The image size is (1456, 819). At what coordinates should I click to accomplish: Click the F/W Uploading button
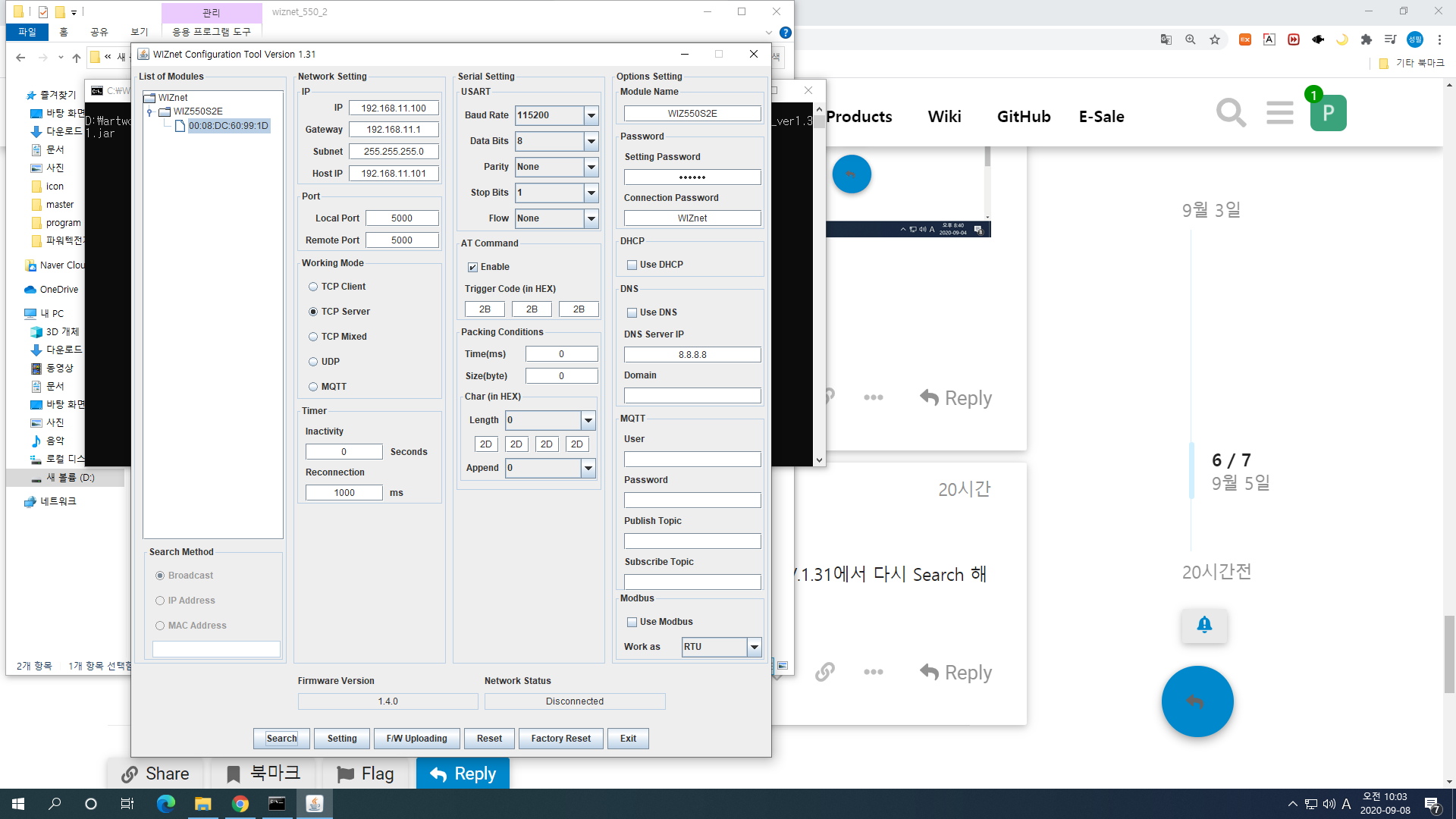[x=417, y=738]
